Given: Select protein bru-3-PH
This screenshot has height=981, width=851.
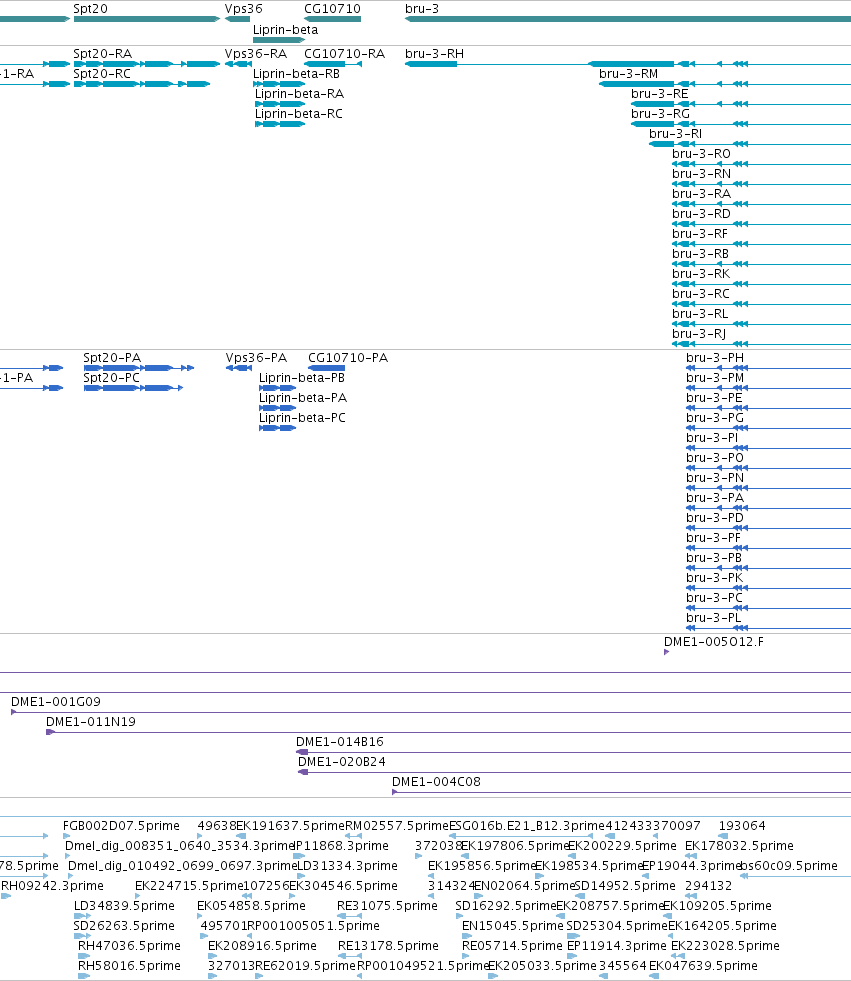Looking at the screenshot, I should pos(768,368).
